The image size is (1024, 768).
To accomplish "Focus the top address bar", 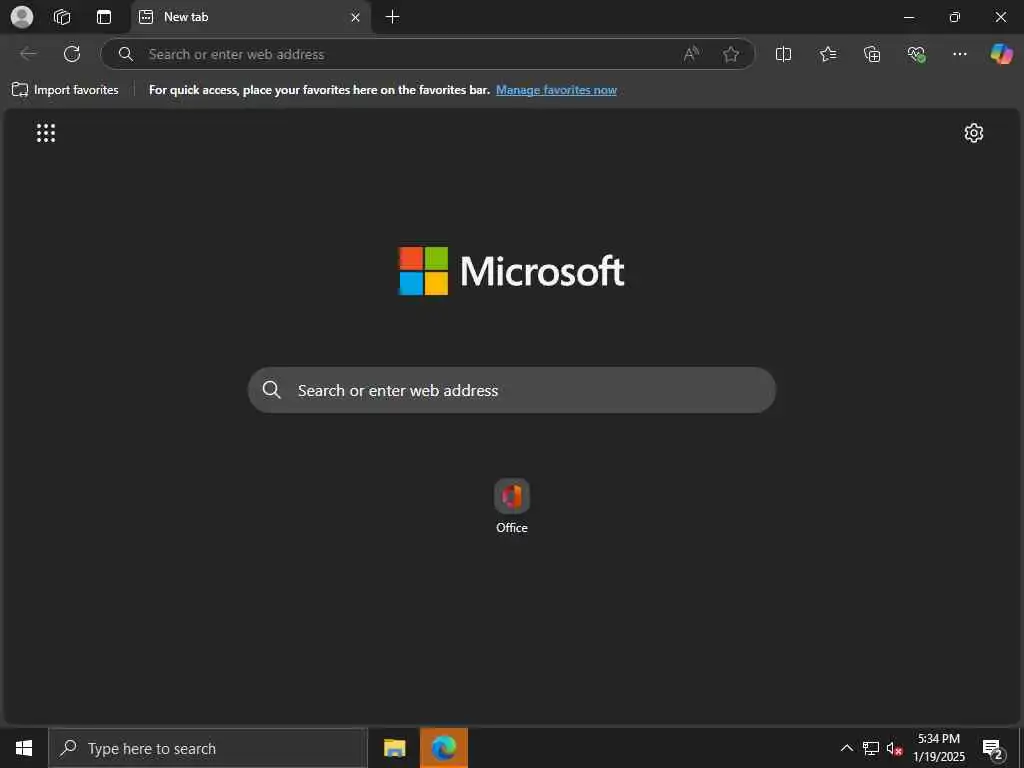I will (428, 54).
